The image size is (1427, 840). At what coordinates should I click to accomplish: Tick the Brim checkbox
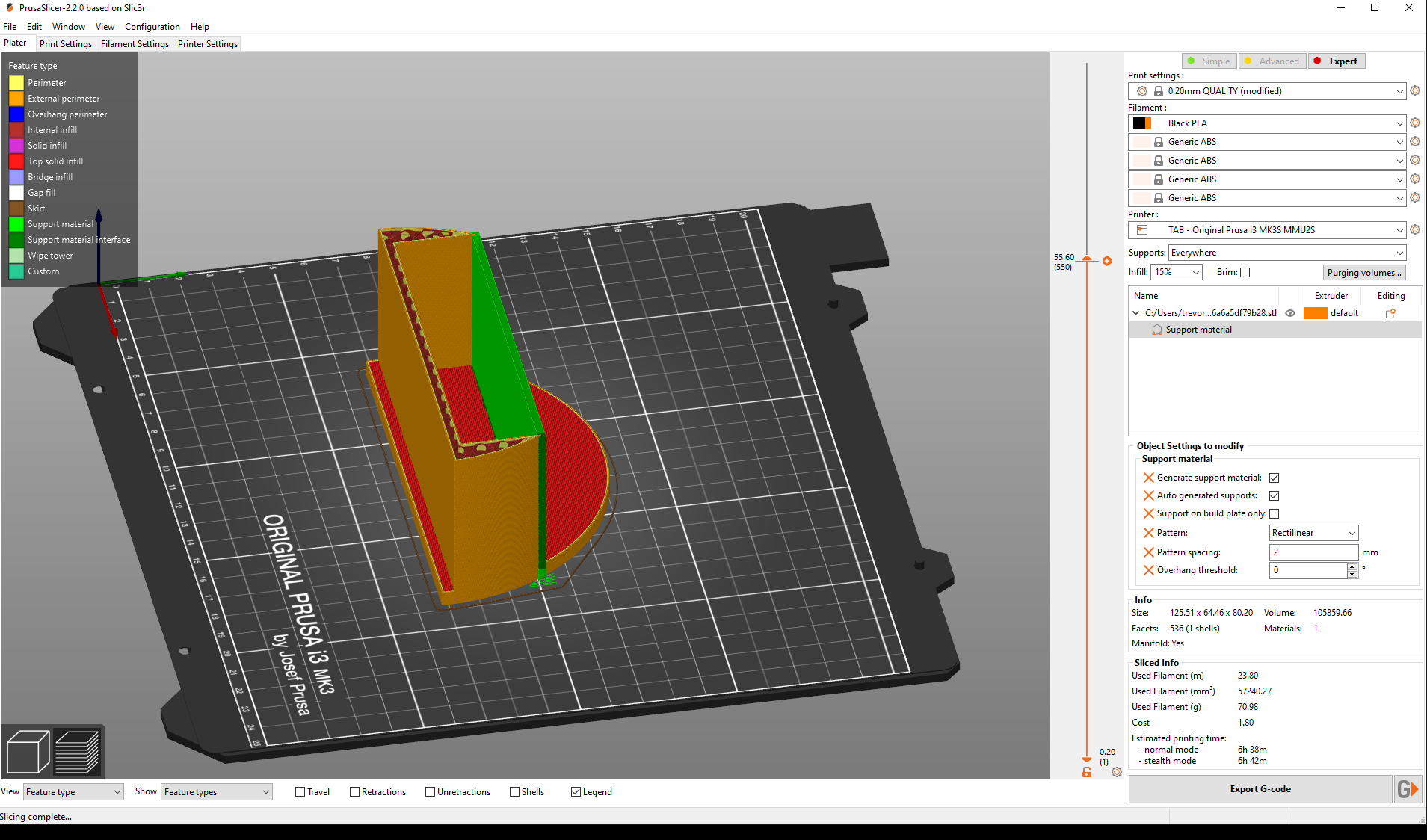pyautogui.click(x=1245, y=272)
